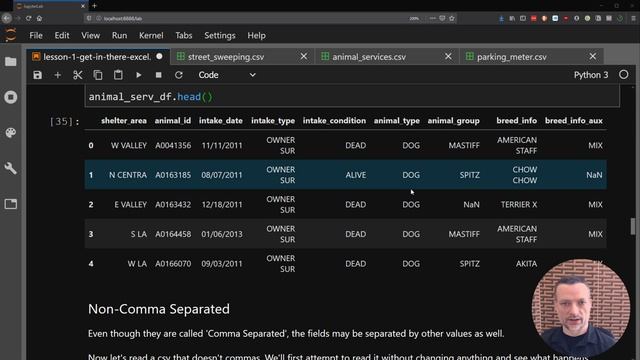This screenshot has width=640, height=360.
Task: Click the presenter webcam thumbnail
Action: (580, 308)
